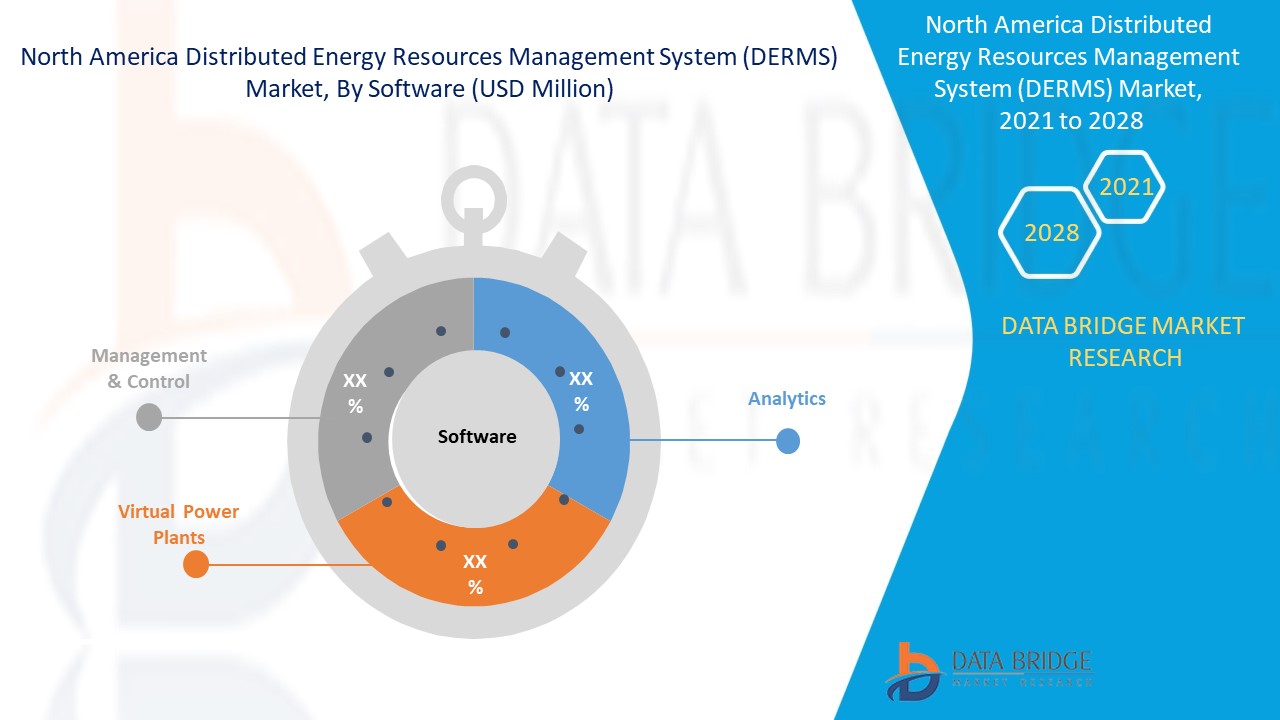Click the orange Virtual Power Plants legend dot
Image resolution: width=1280 pixels, height=720 pixels.
[x=196, y=564]
